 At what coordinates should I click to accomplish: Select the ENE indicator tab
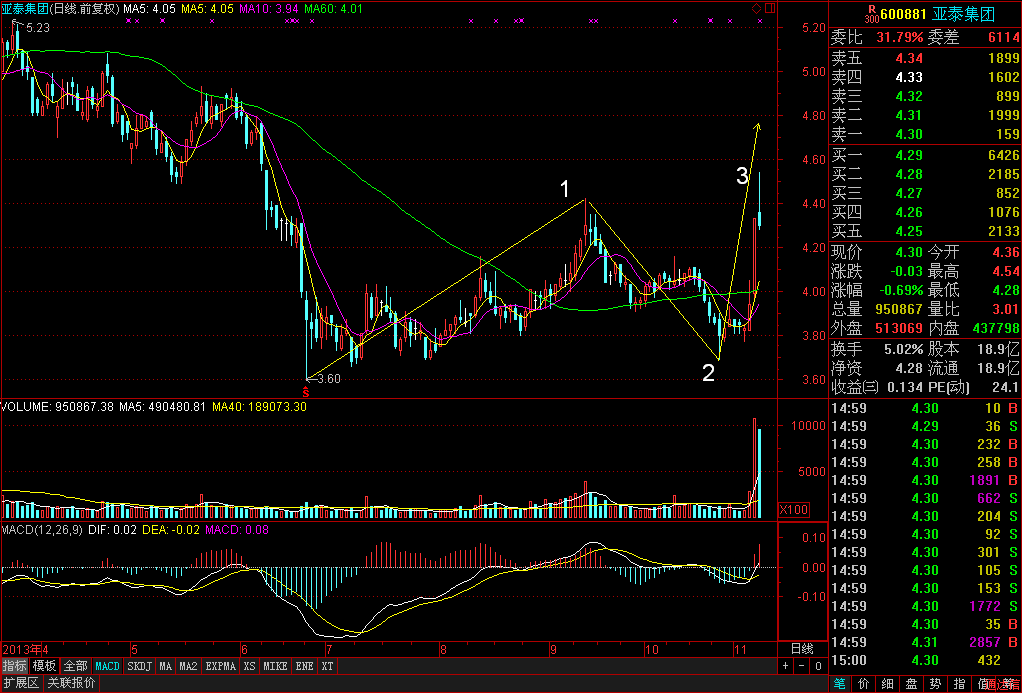304,666
